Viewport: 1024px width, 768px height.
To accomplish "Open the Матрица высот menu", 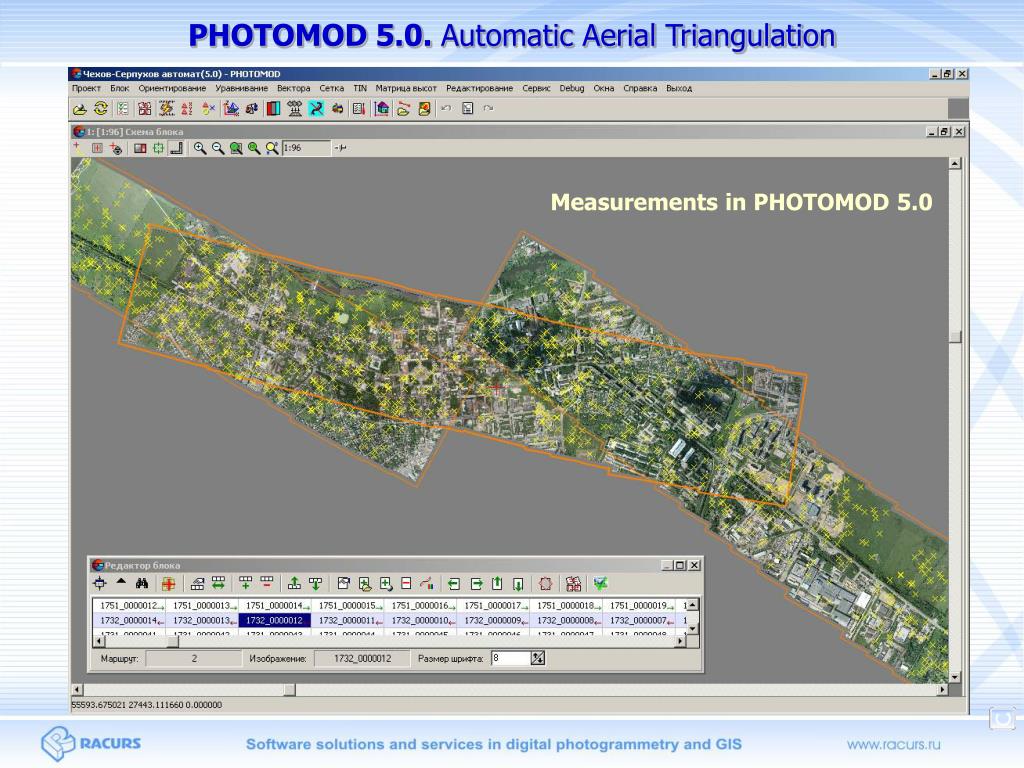I will 406,88.
